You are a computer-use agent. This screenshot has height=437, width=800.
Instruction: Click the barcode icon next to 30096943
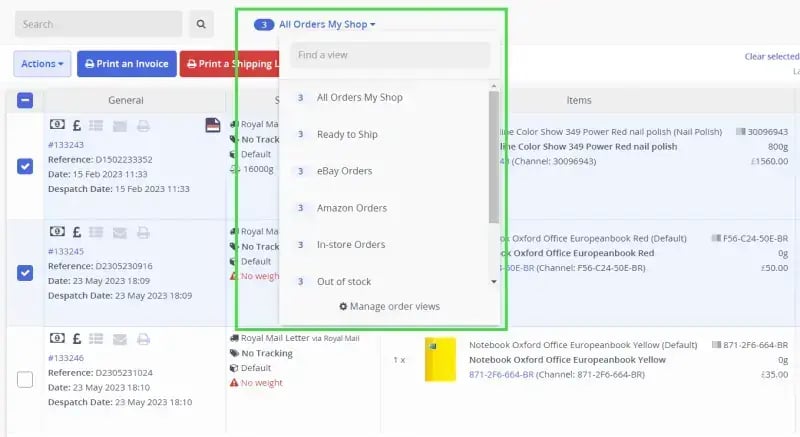(x=740, y=132)
